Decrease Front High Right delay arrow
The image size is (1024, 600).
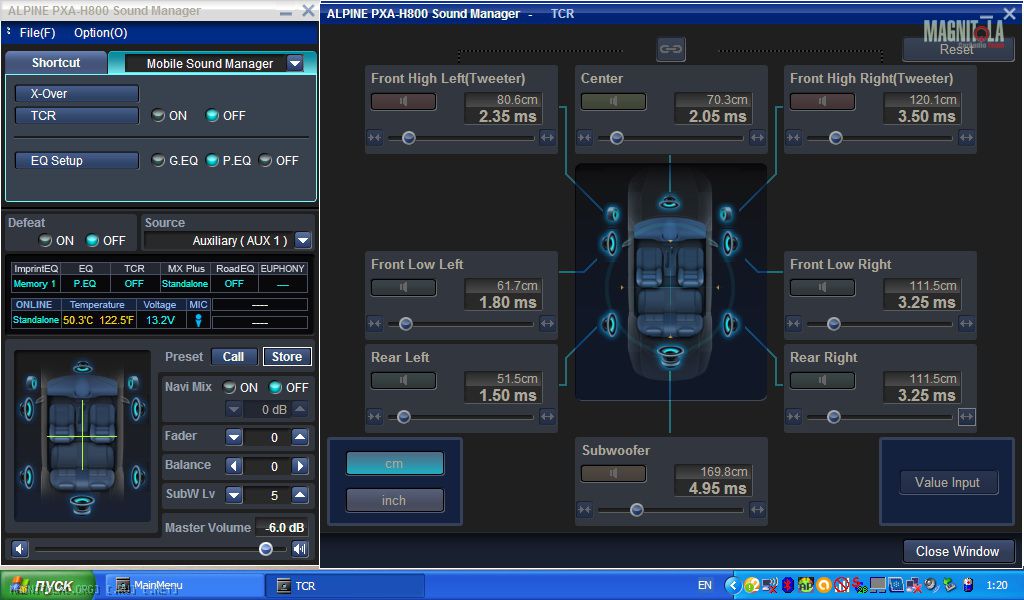[x=793, y=138]
